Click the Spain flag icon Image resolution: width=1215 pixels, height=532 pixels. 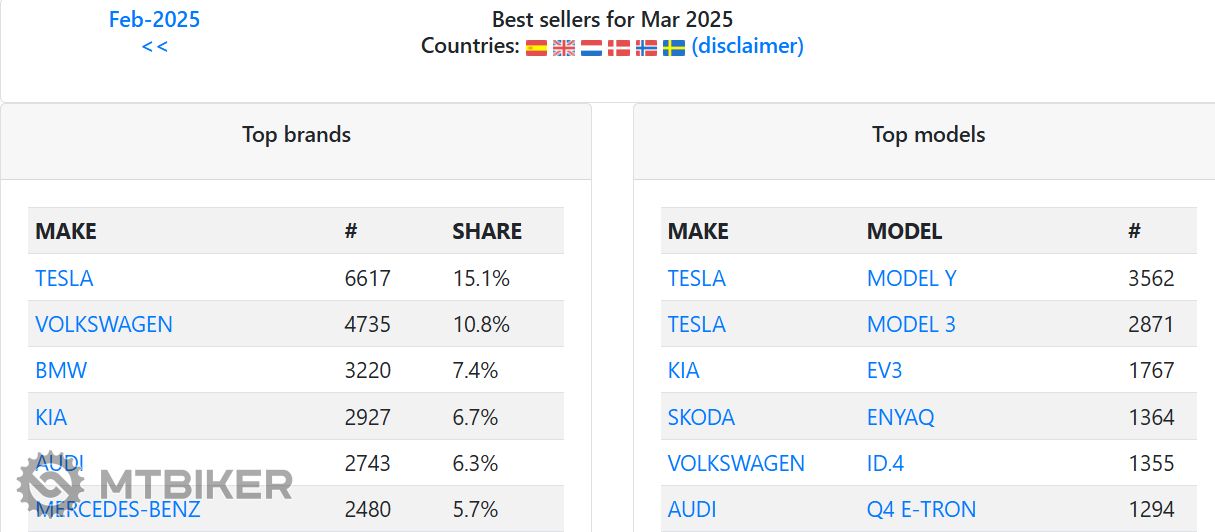(x=536, y=47)
